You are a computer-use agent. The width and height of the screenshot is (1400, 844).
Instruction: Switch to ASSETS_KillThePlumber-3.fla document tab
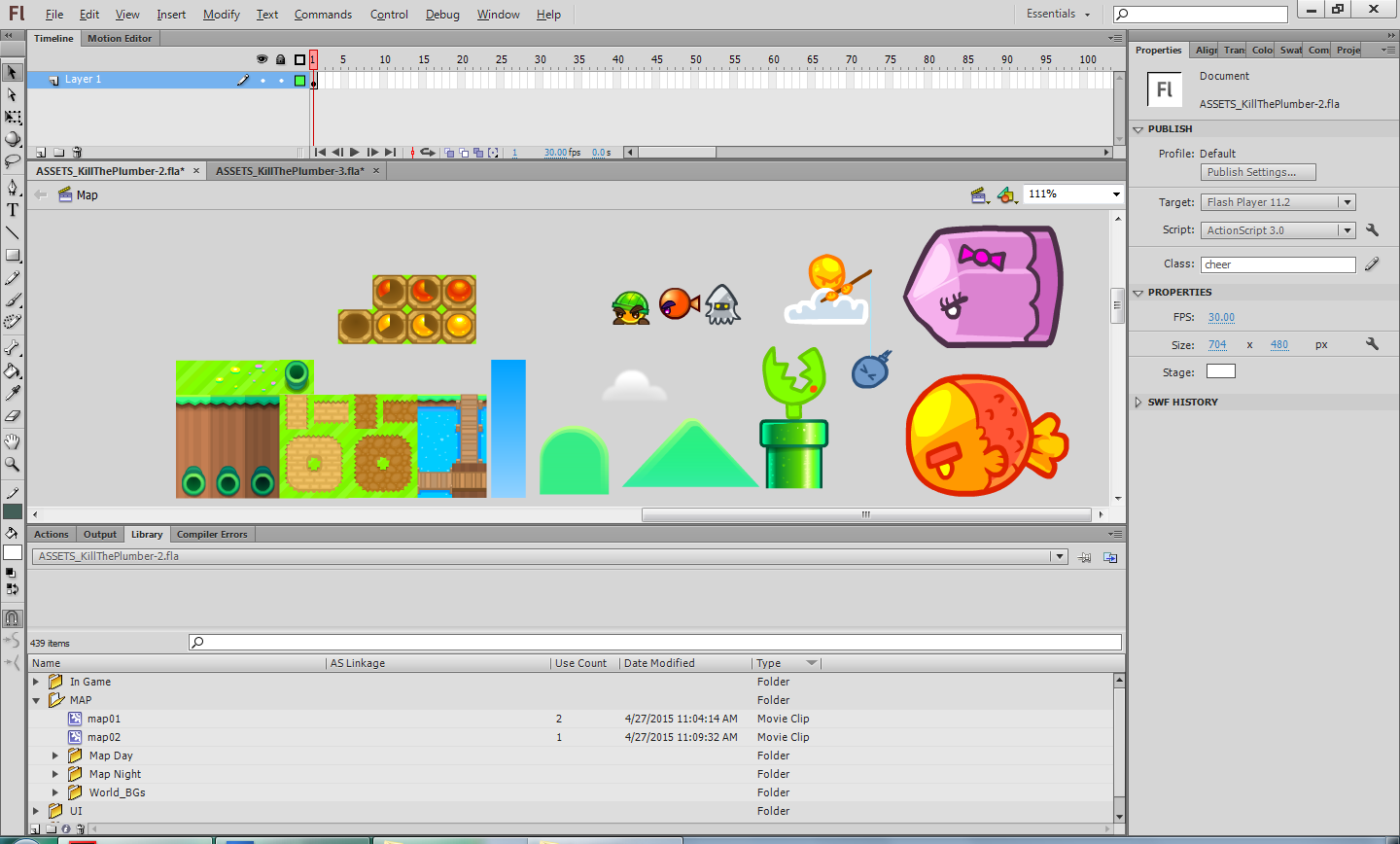[290, 171]
